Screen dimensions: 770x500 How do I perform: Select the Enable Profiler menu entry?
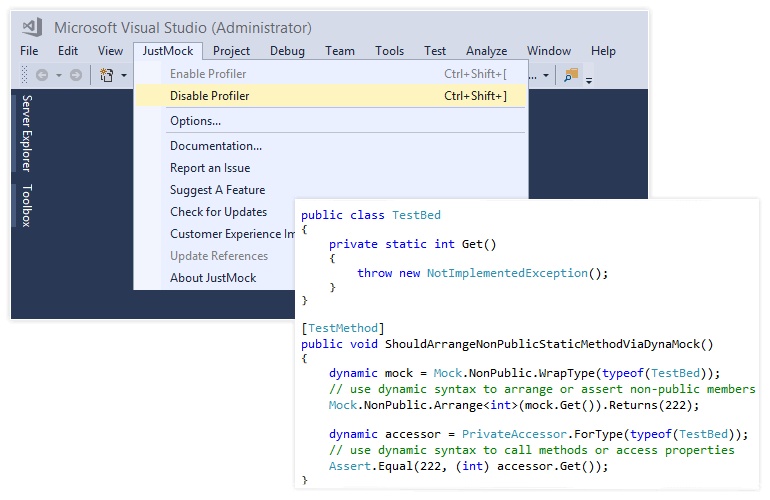tap(330, 74)
